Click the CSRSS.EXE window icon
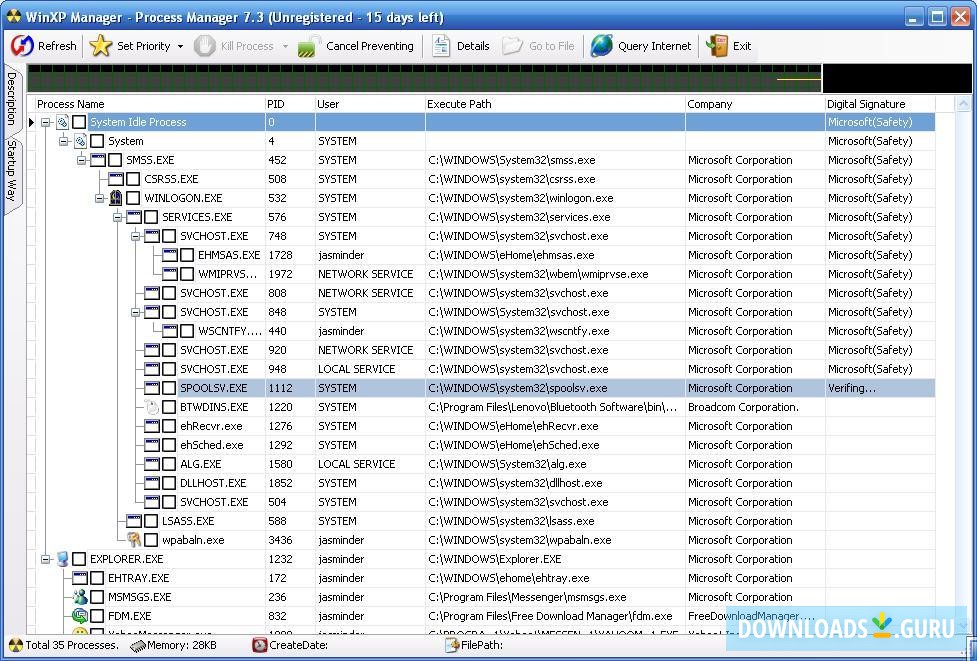This screenshot has height=661, width=977. click(x=116, y=179)
